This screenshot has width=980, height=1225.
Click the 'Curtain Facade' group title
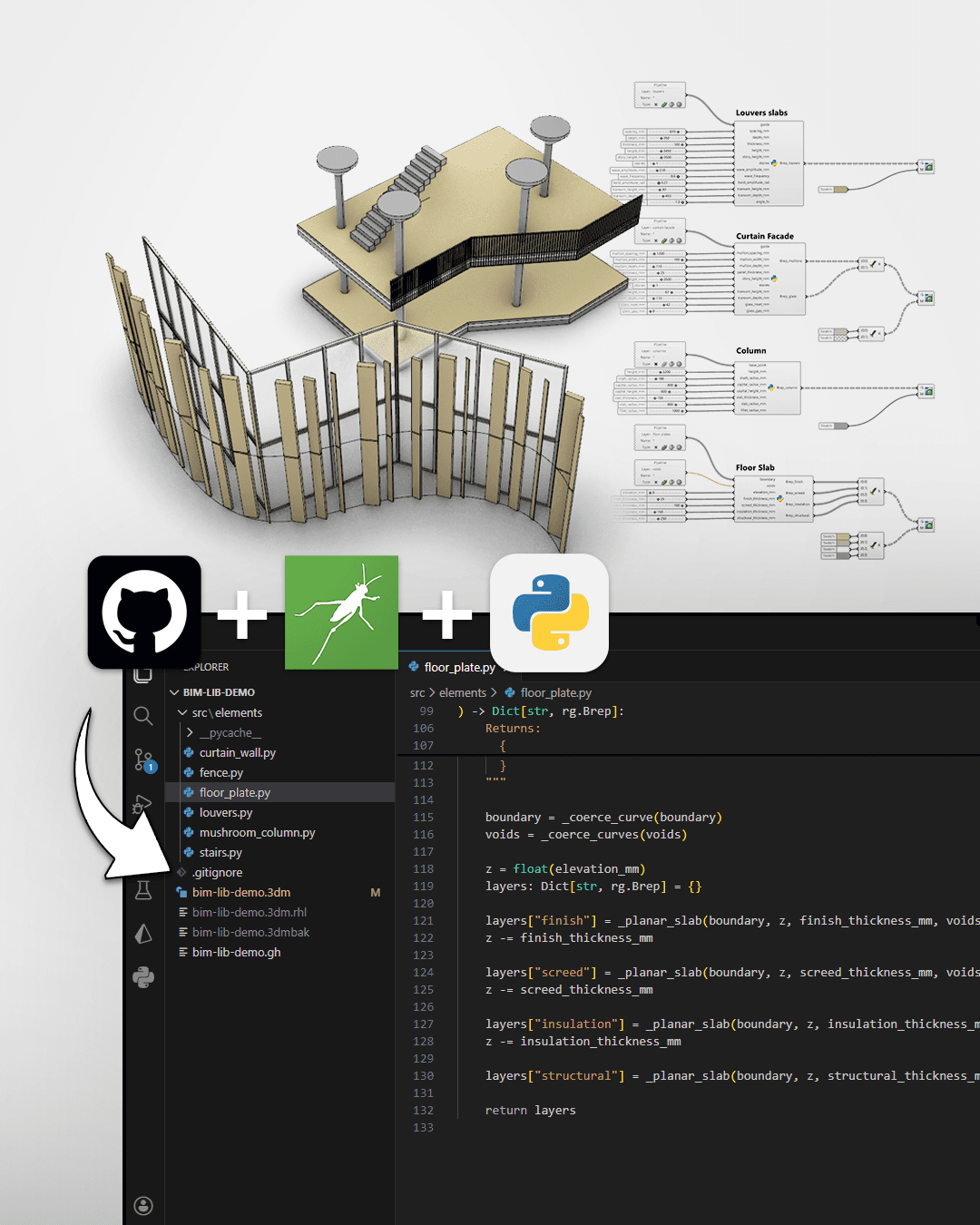coord(765,236)
